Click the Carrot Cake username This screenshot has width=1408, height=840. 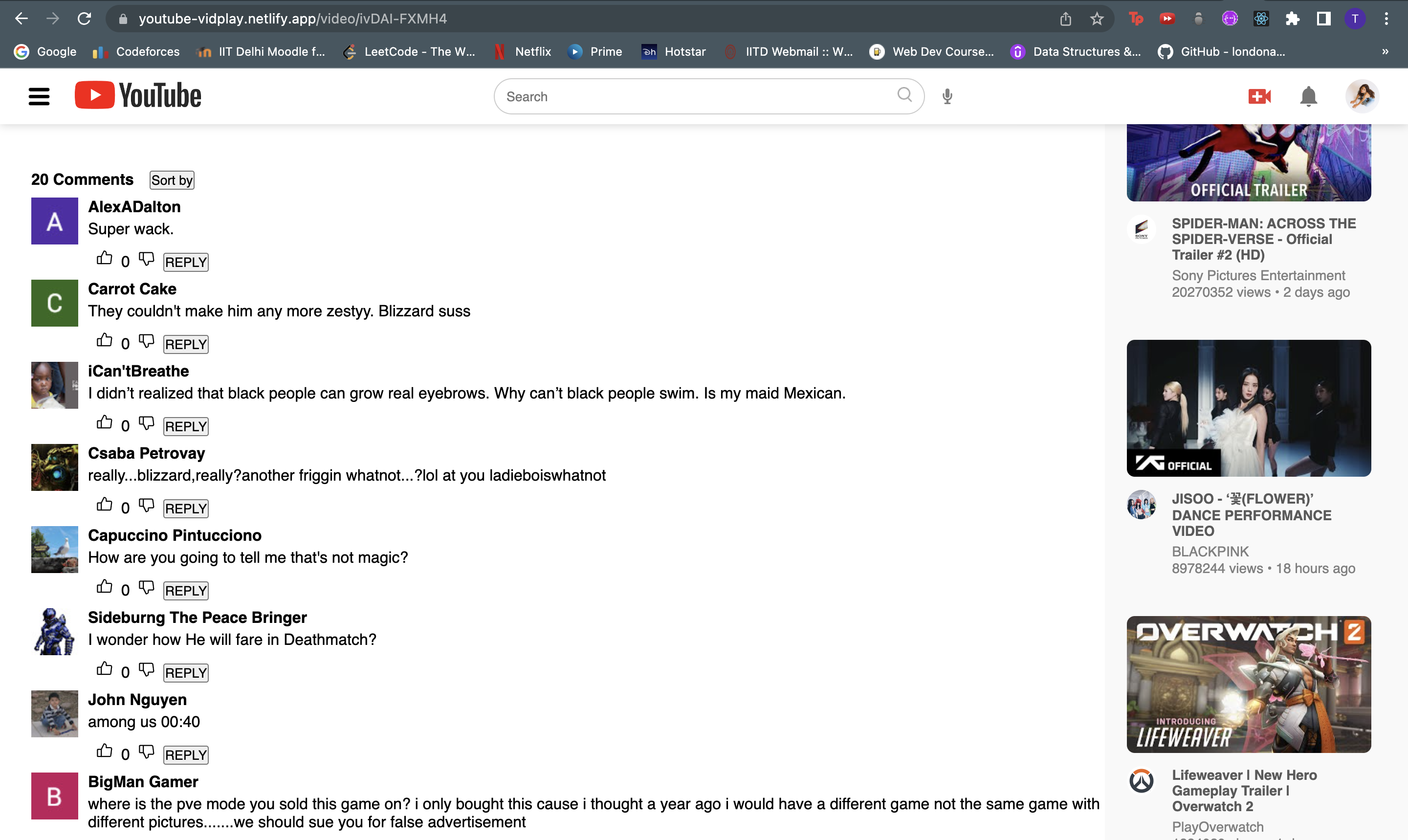(132, 288)
